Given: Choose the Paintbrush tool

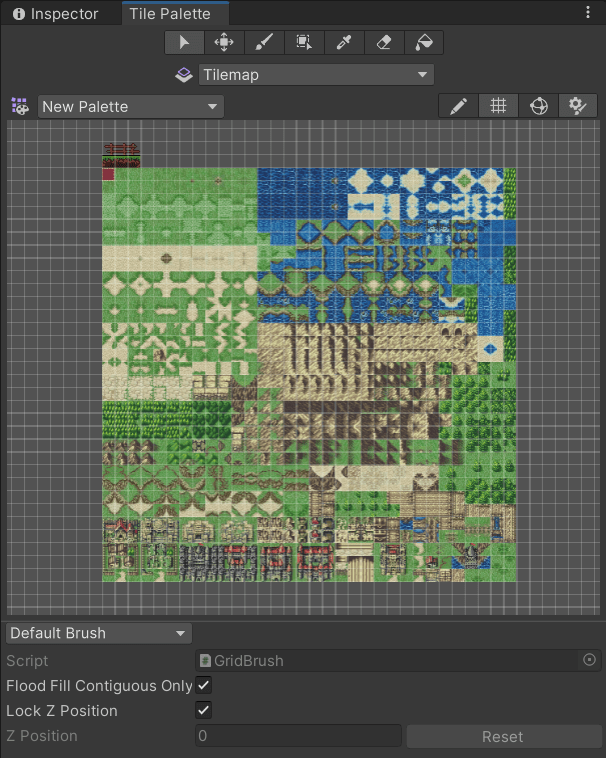Looking at the screenshot, I should tap(264, 43).
